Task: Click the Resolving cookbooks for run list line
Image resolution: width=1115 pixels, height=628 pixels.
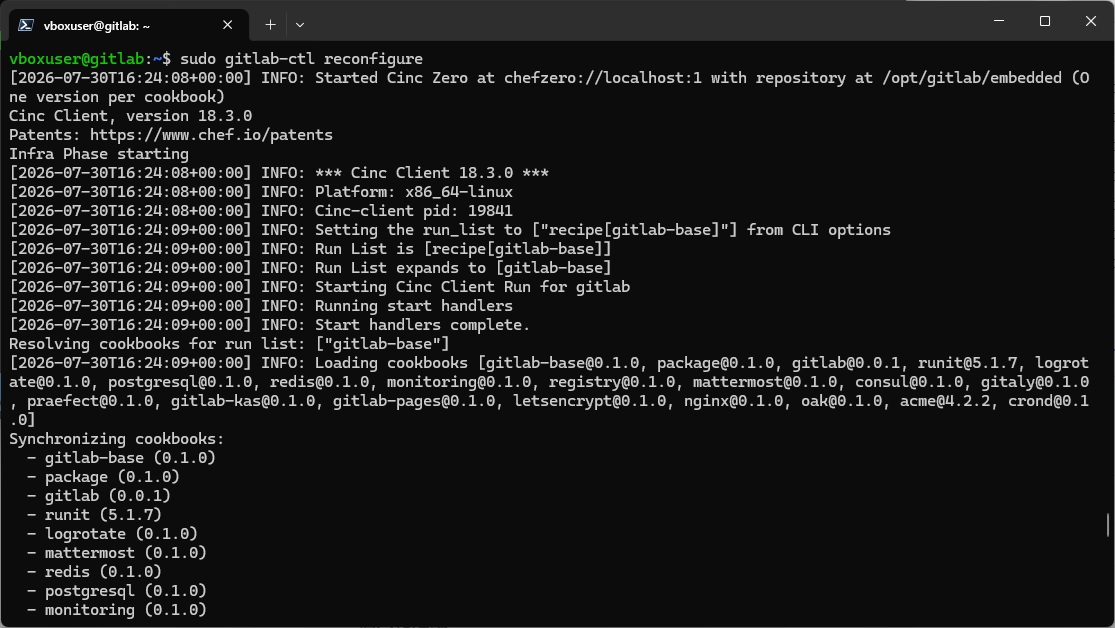Action: [229, 344]
